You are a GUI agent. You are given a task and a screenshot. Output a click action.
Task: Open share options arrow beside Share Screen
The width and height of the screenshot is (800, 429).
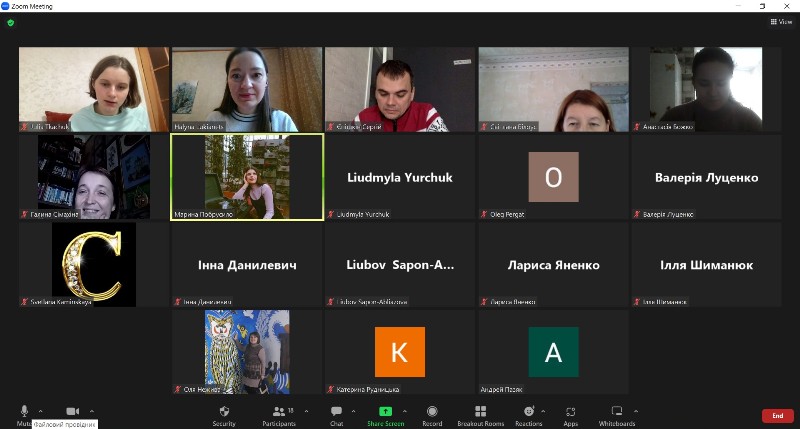[x=405, y=411]
